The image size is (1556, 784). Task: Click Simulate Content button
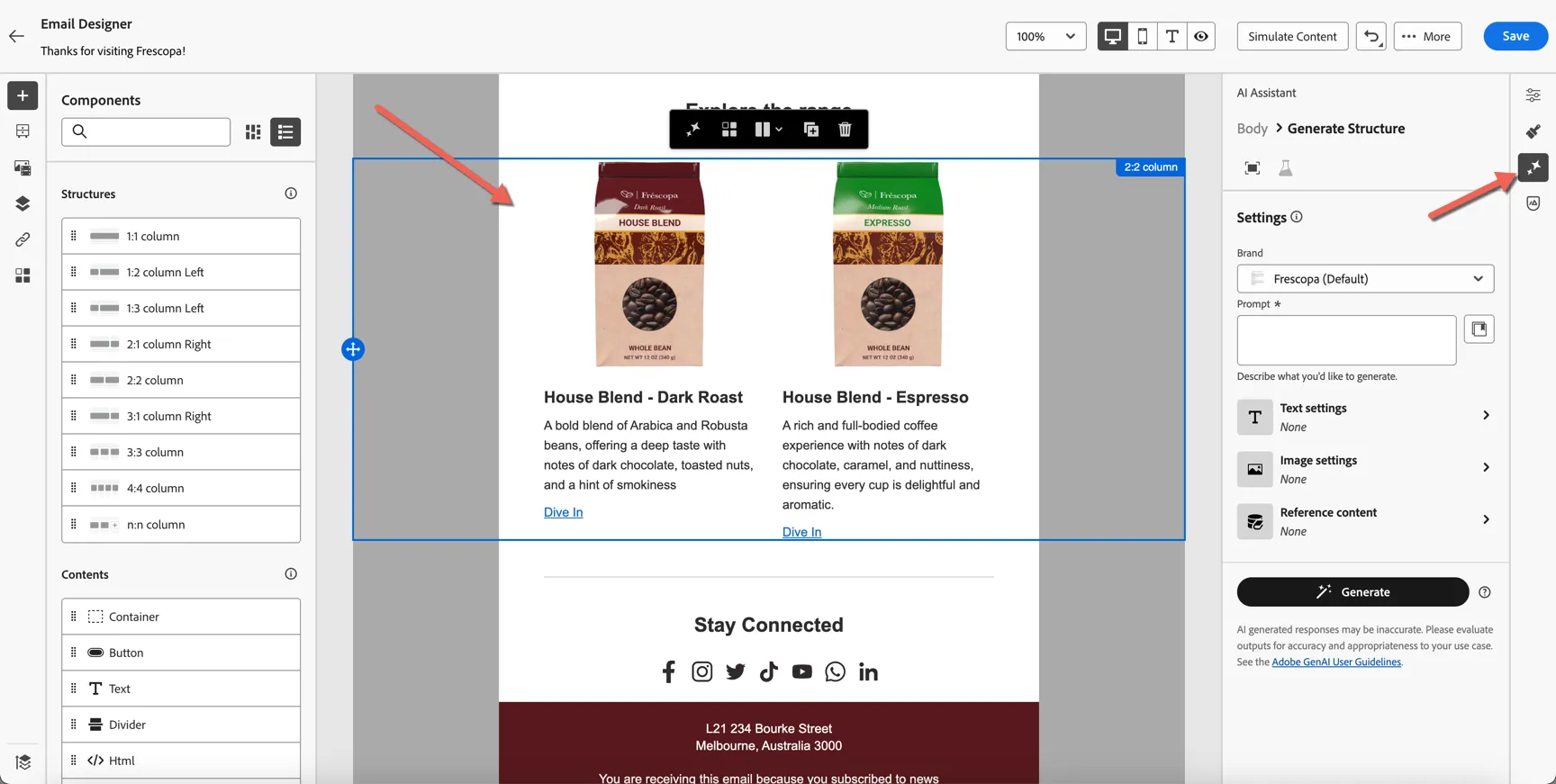coord(1292,36)
